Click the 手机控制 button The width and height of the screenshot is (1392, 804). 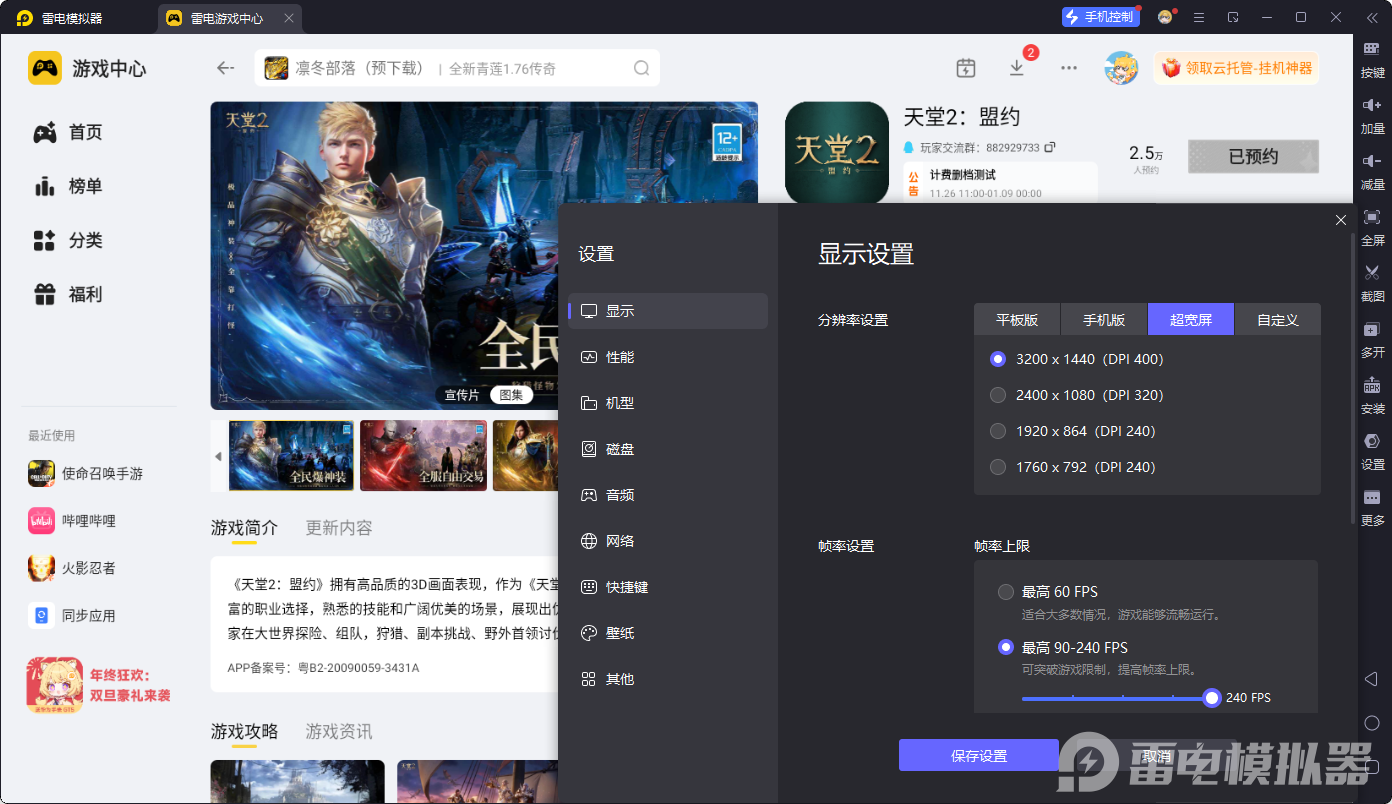click(1100, 17)
